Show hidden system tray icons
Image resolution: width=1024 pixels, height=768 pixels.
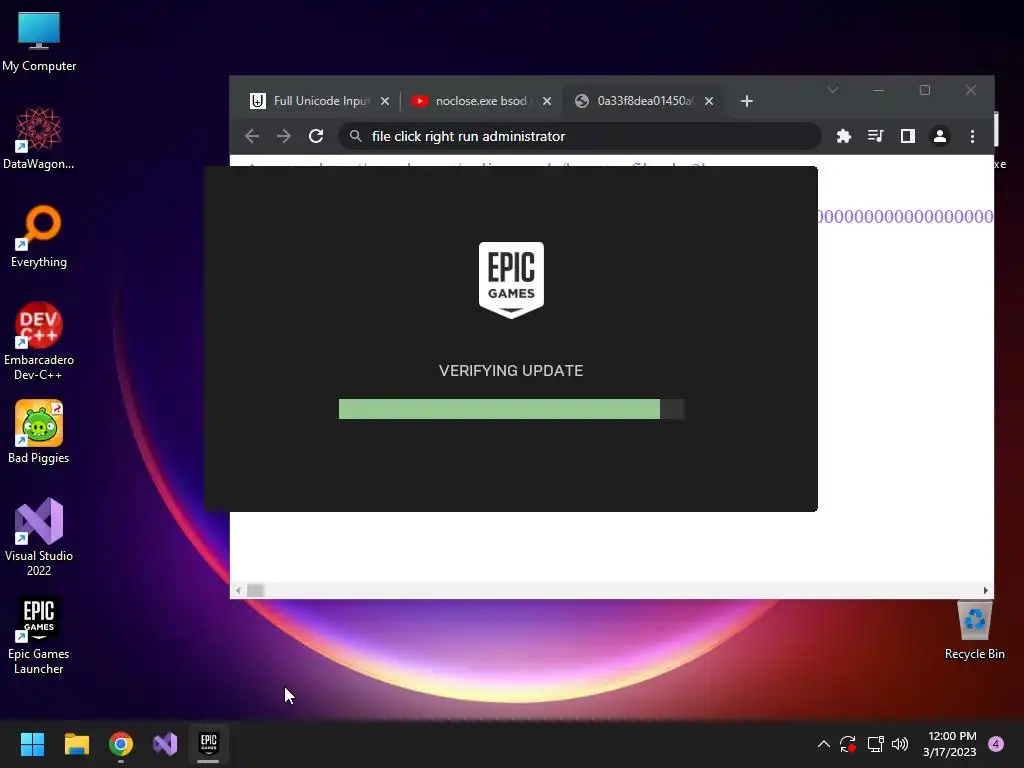(x=824, y=744)
